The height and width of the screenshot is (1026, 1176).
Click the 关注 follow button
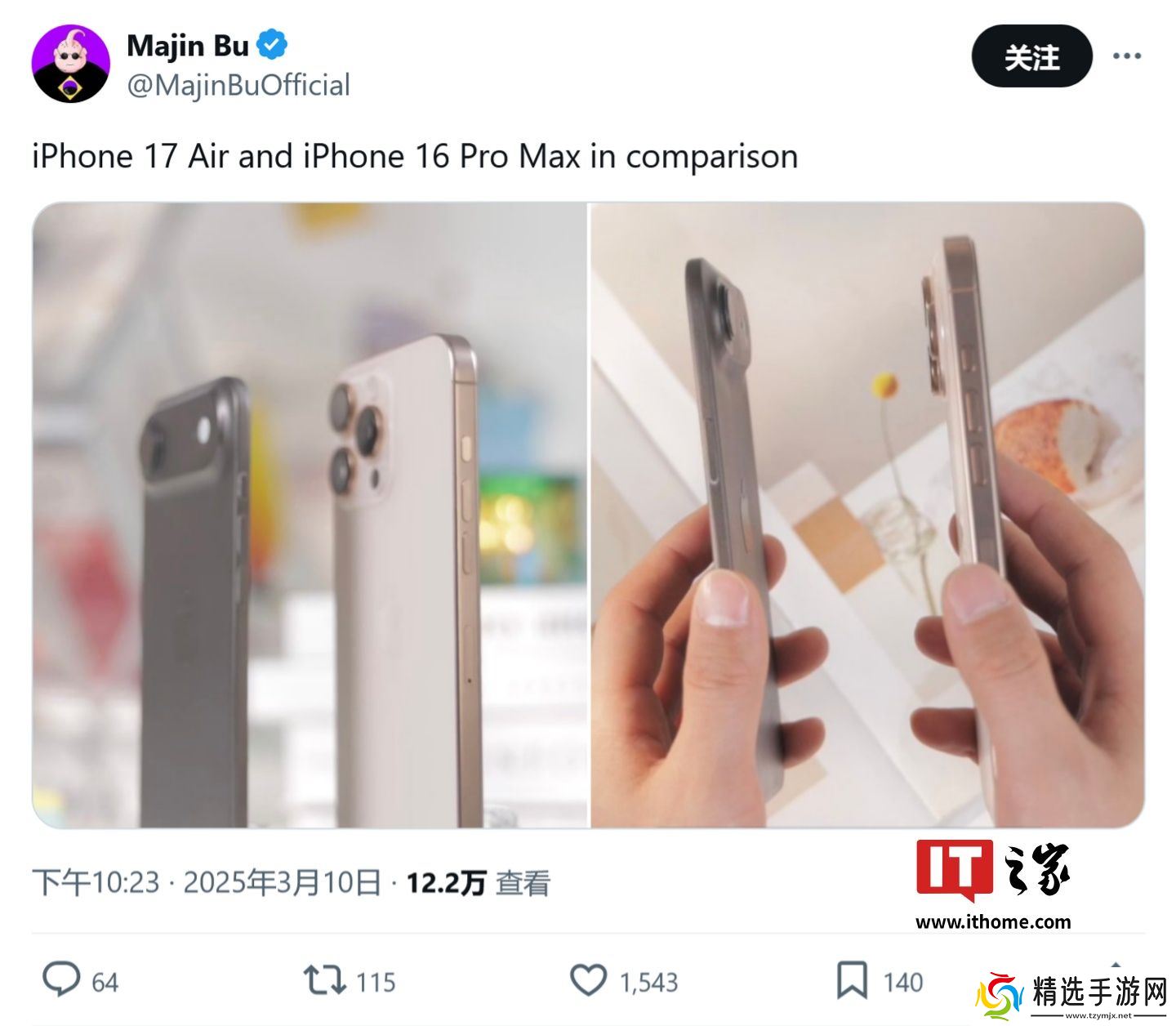[x=1032, y=56]
